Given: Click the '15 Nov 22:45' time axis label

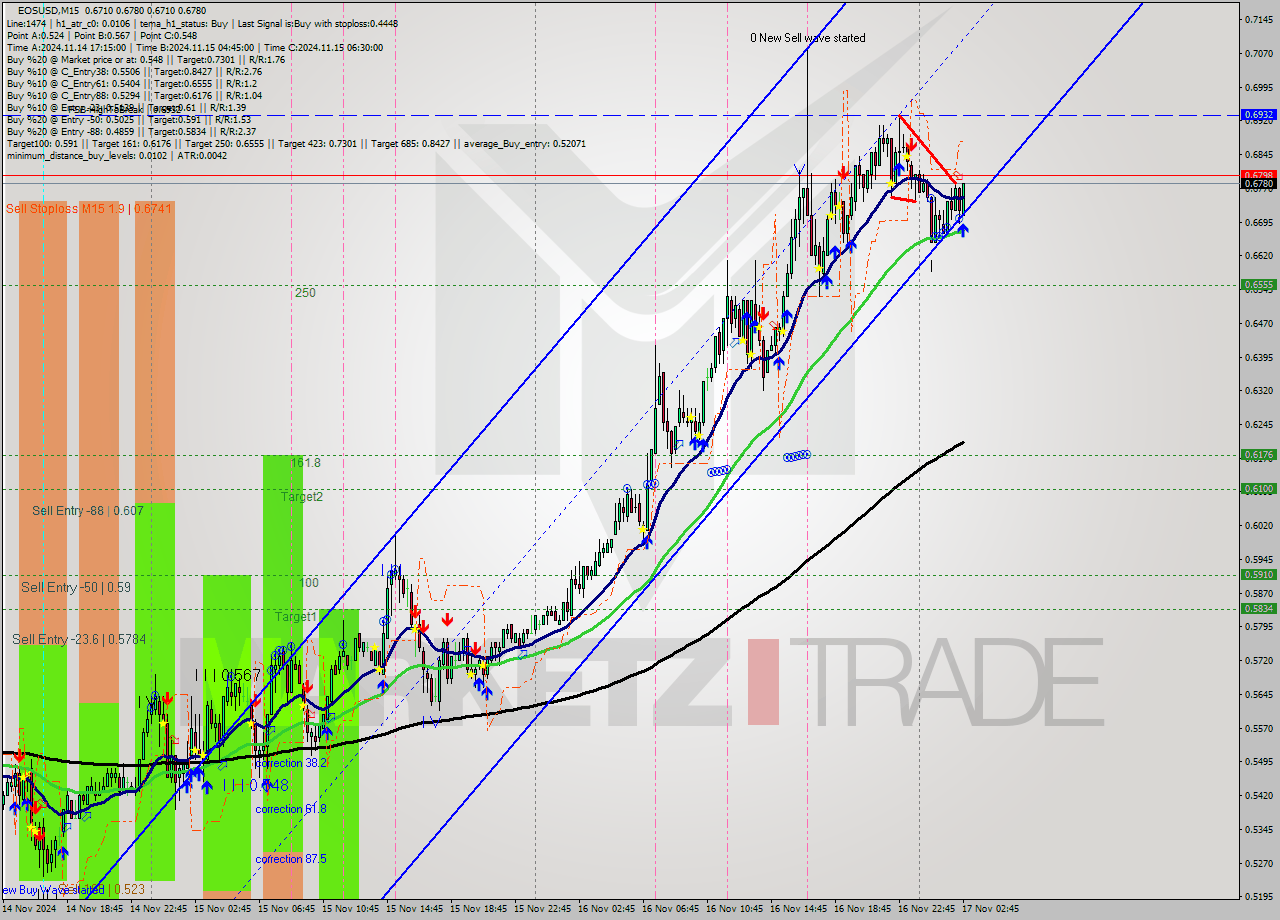Looking at the screenshot, I should tap(543, 909).
